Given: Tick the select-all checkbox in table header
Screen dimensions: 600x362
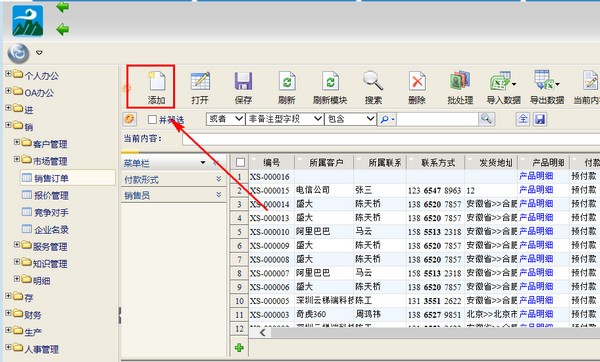Looking at the screenshot, I should coord(240,163).
